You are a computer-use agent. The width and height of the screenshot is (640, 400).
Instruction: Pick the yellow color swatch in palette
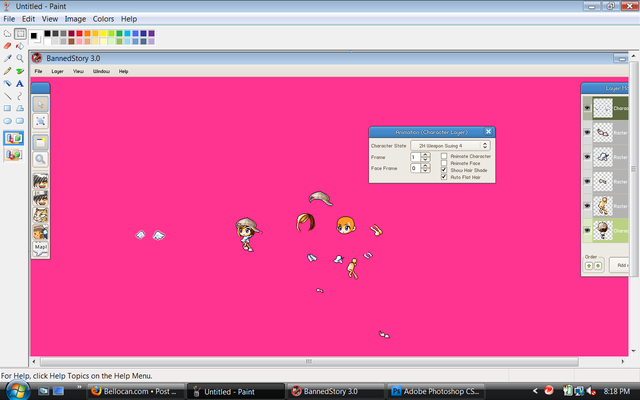point(103,33)
